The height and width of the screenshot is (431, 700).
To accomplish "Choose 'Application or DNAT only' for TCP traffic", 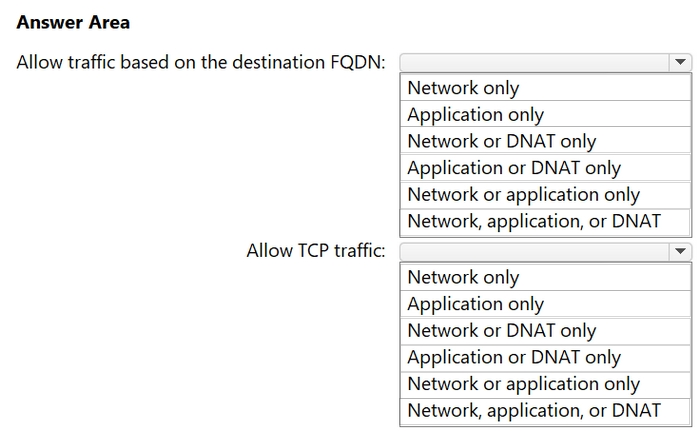I will pos(546,357).
